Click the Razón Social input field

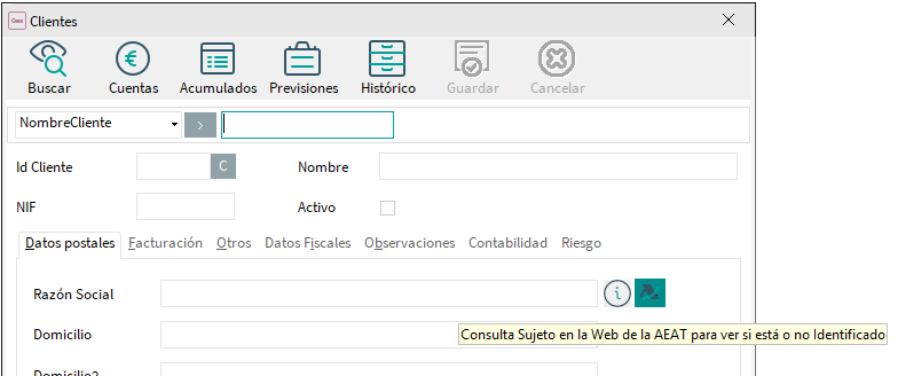[379, 294]
